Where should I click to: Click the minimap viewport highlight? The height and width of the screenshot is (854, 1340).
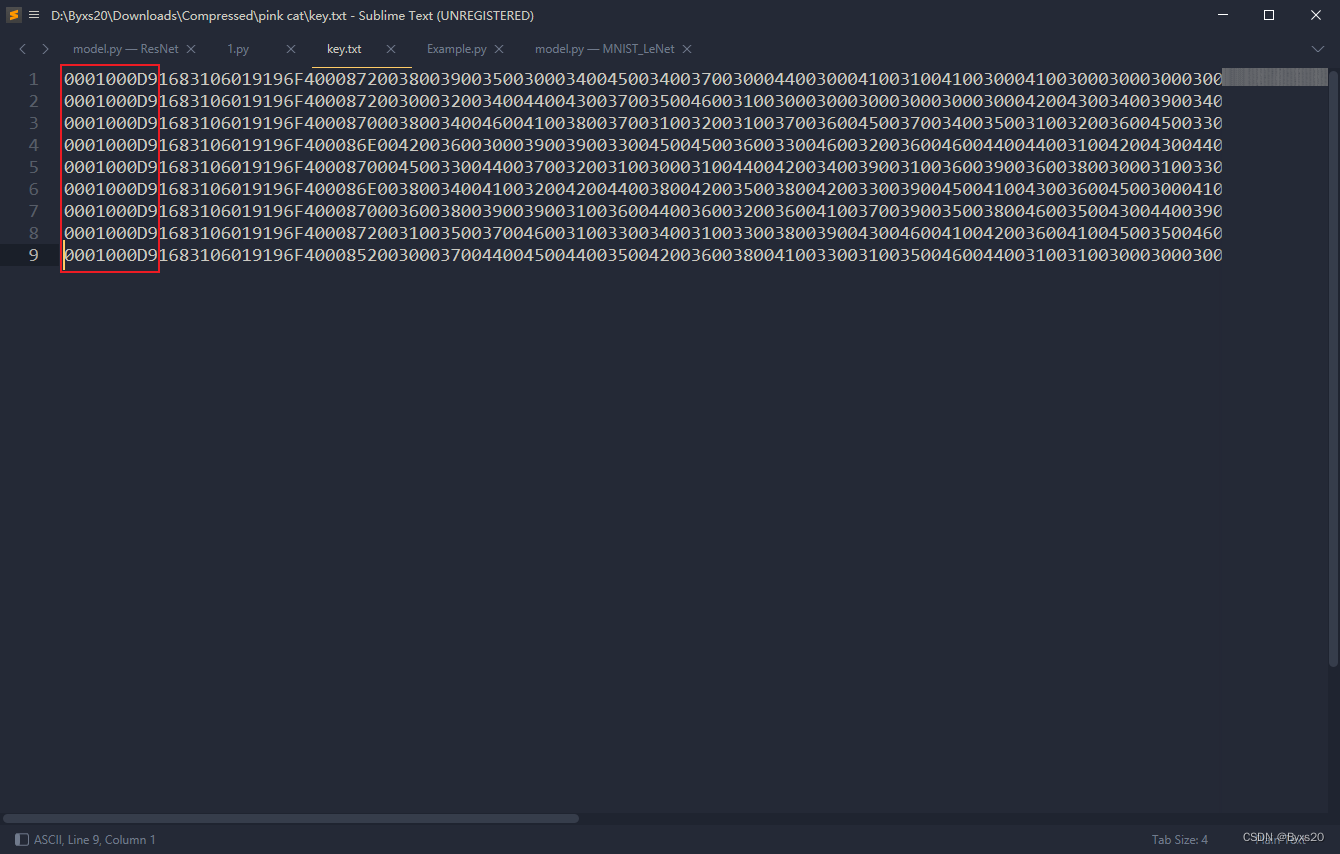pyautogui.click(x=1274, y=77)
